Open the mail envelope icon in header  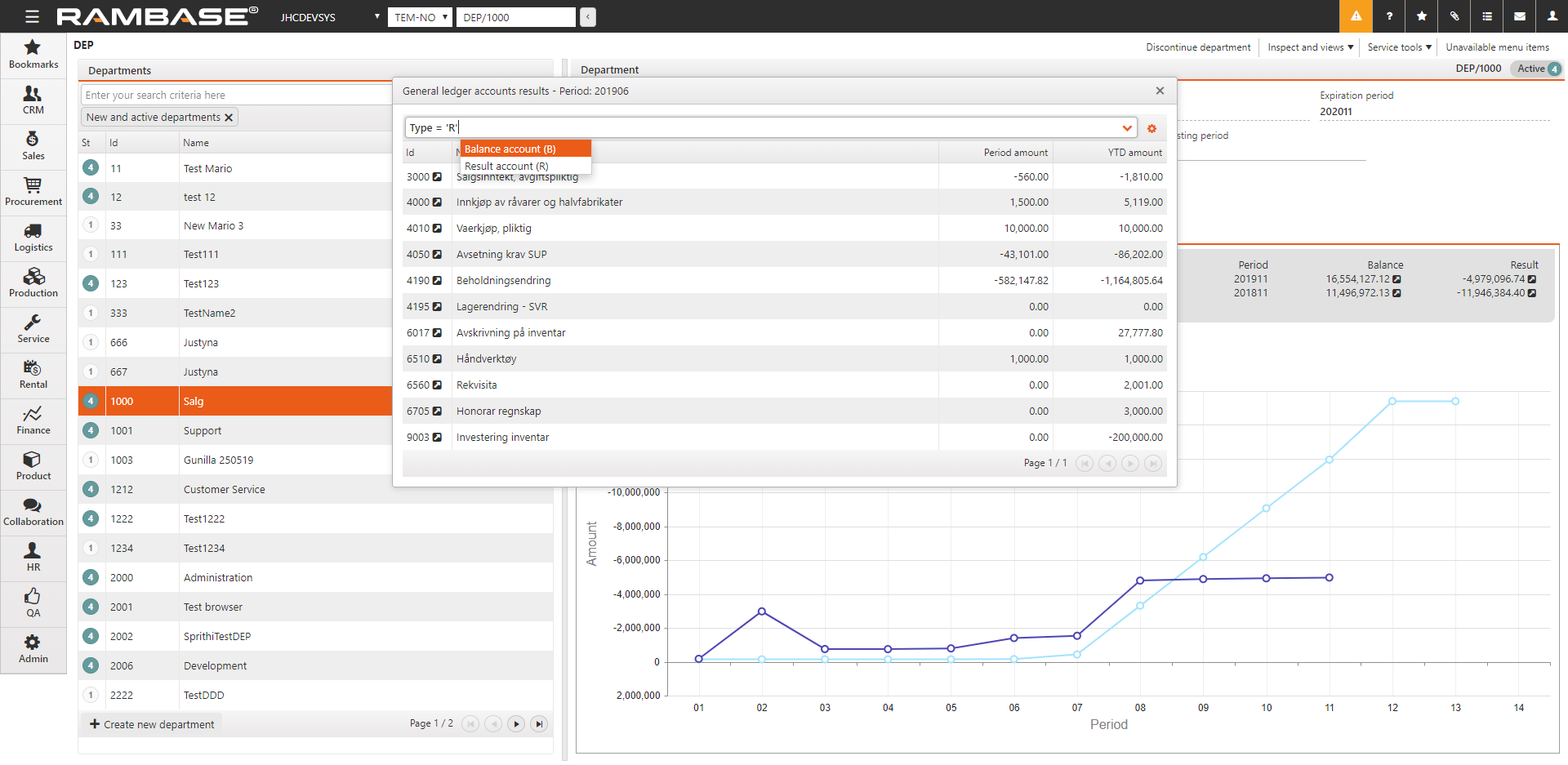pyautogui.click(x=1519, y=16)
